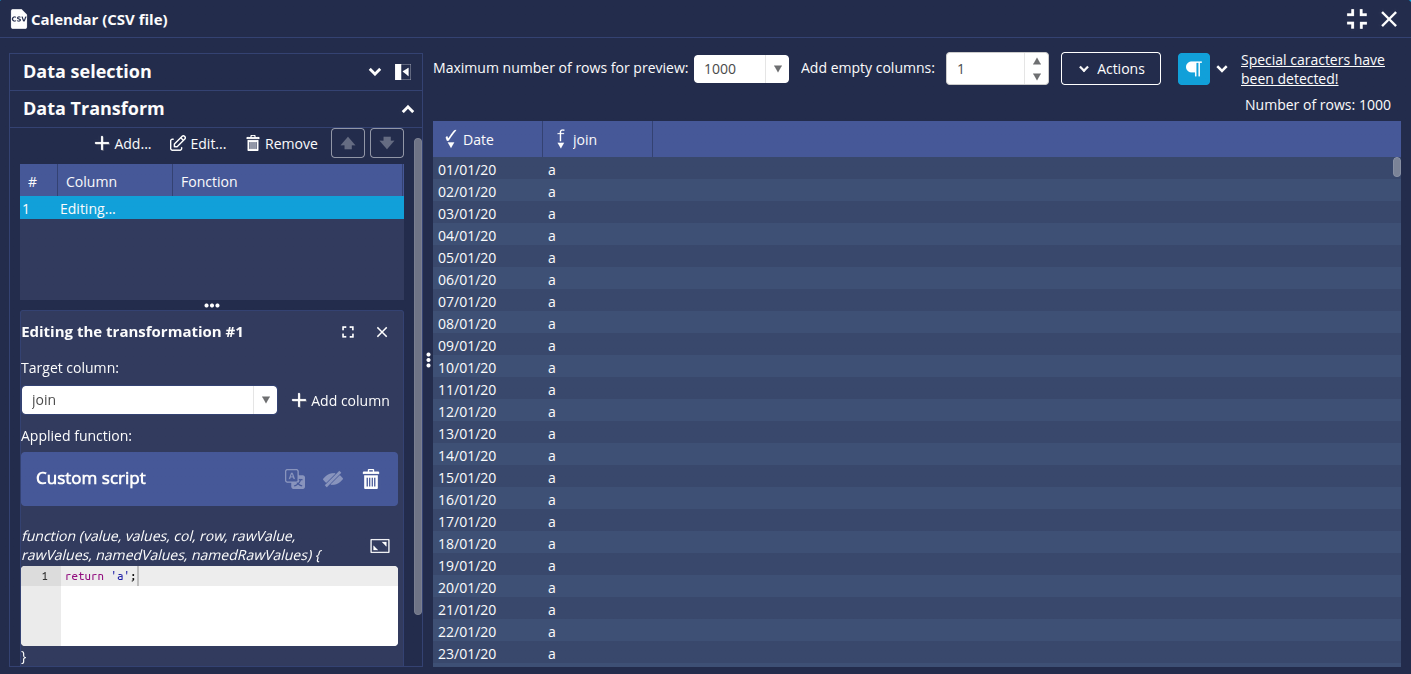Open the Target column dropdown
The height and width of the screenshot is (674, 1411).
[265, 400]
